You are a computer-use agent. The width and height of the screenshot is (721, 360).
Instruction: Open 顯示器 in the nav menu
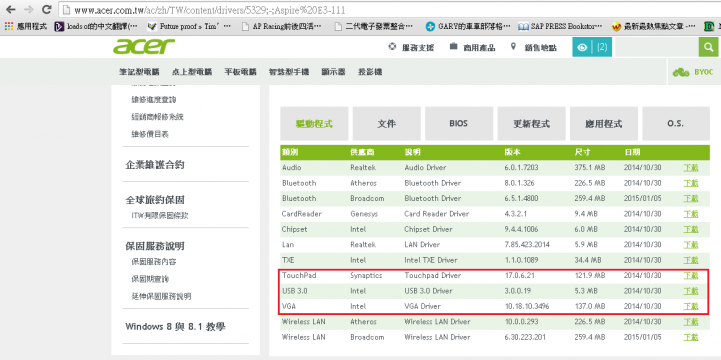coord(333,72)
